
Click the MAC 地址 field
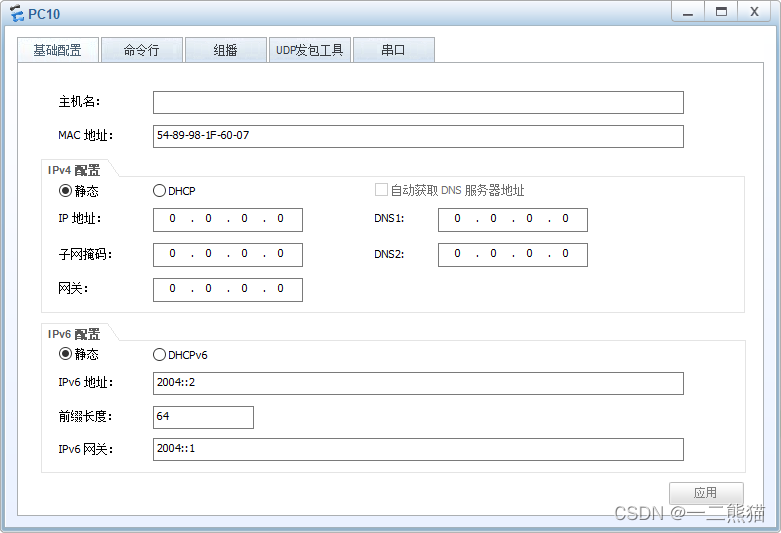coord(418,136)
